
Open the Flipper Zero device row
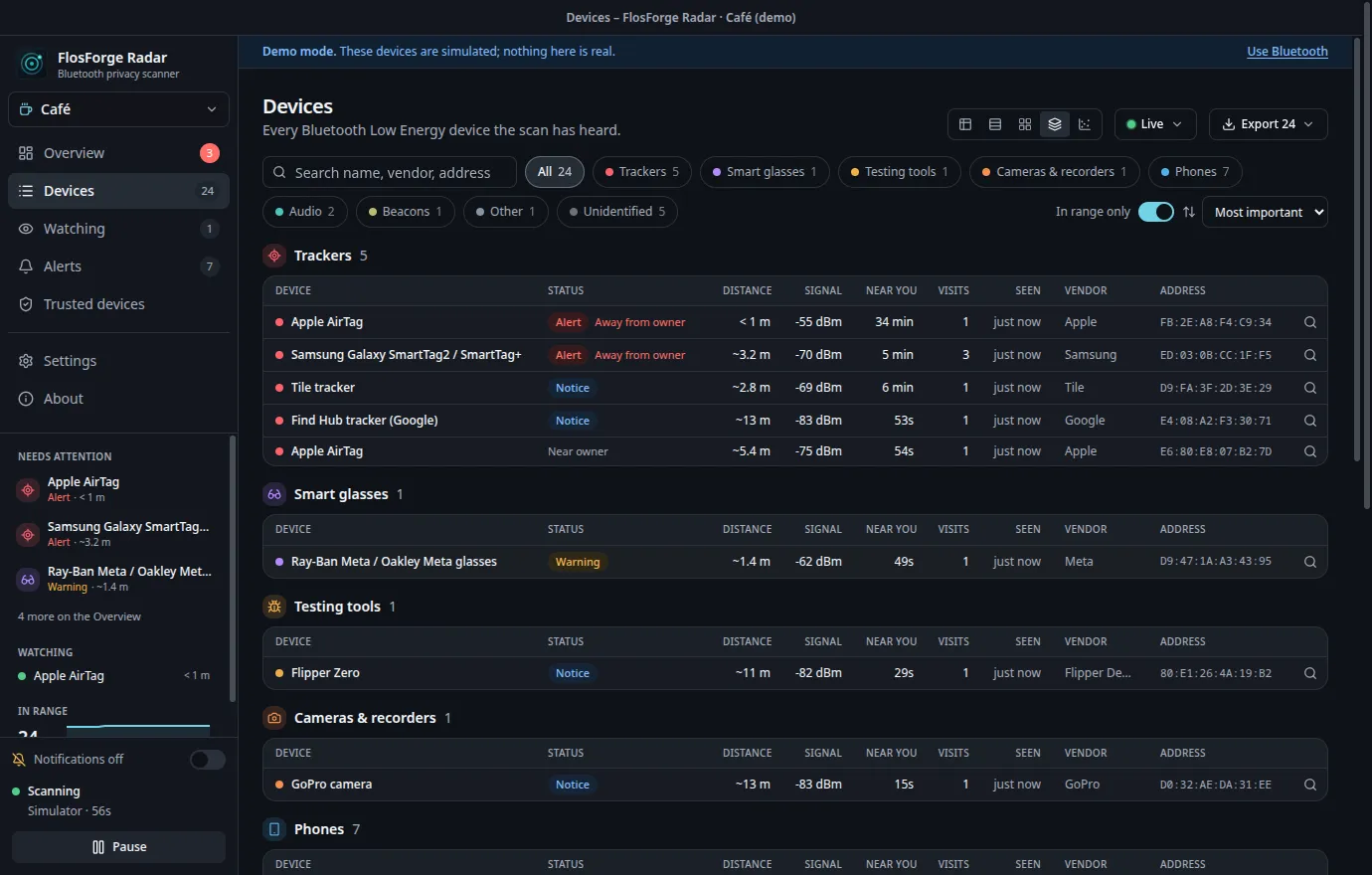[795, 673]
